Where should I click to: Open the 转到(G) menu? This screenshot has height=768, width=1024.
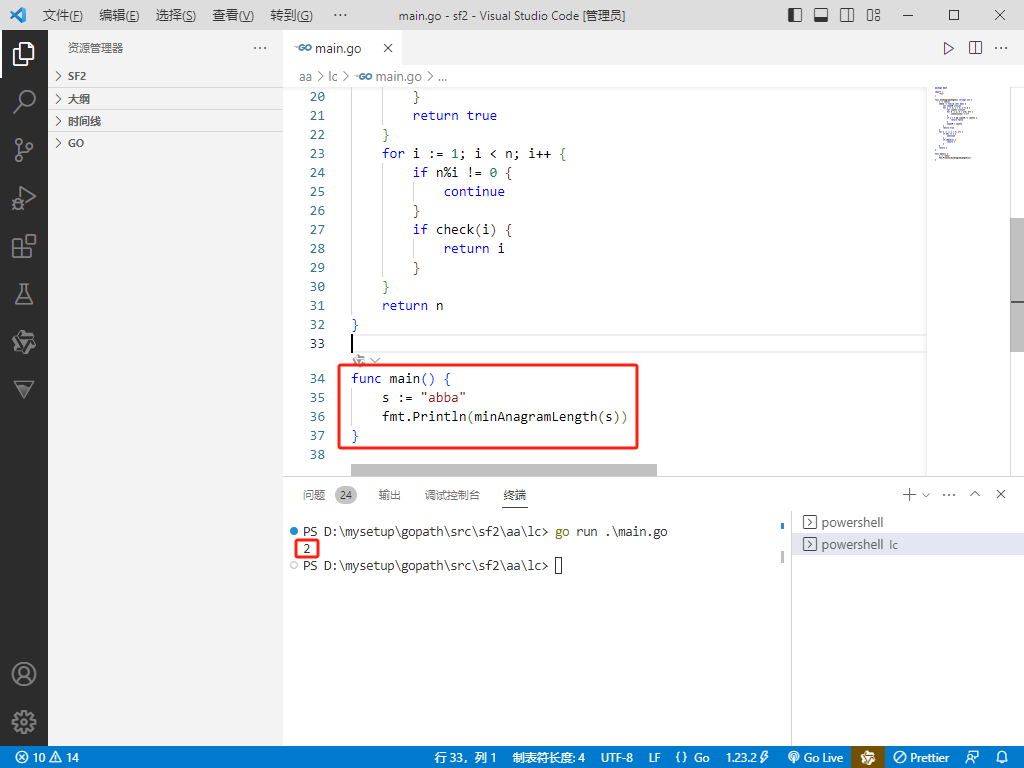pos(291,15)
